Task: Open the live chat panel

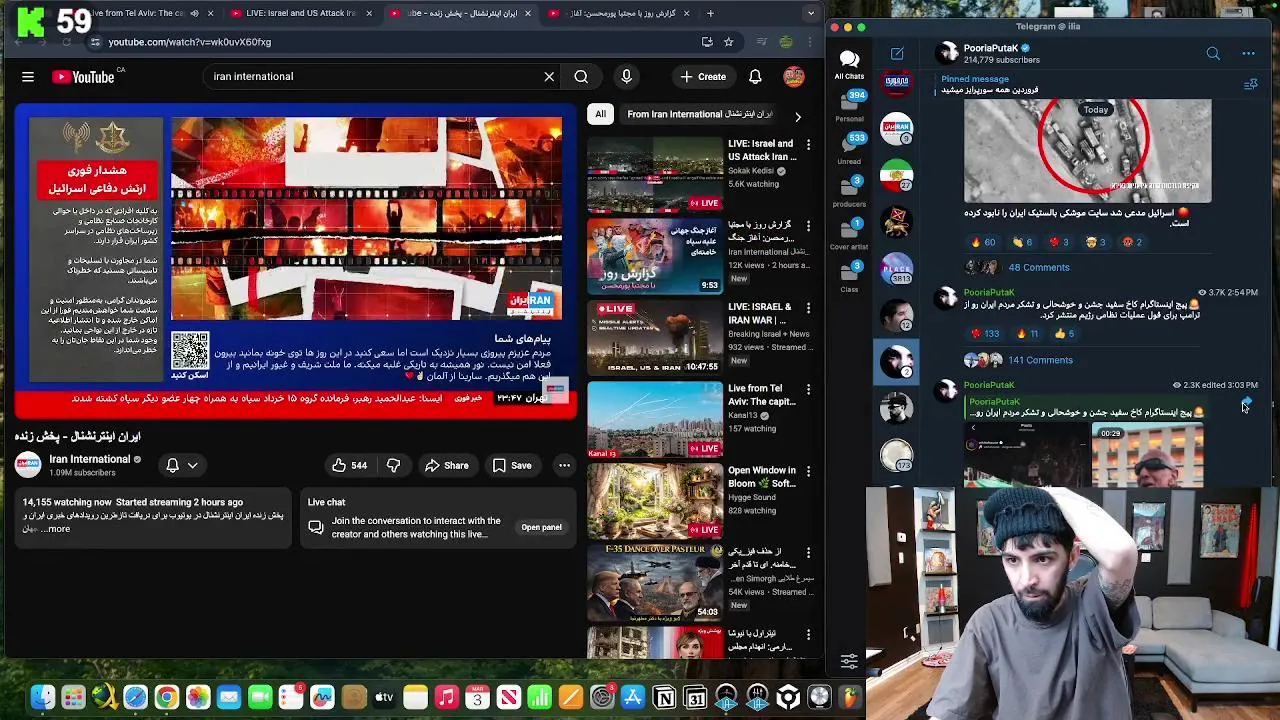Action: 541,527
